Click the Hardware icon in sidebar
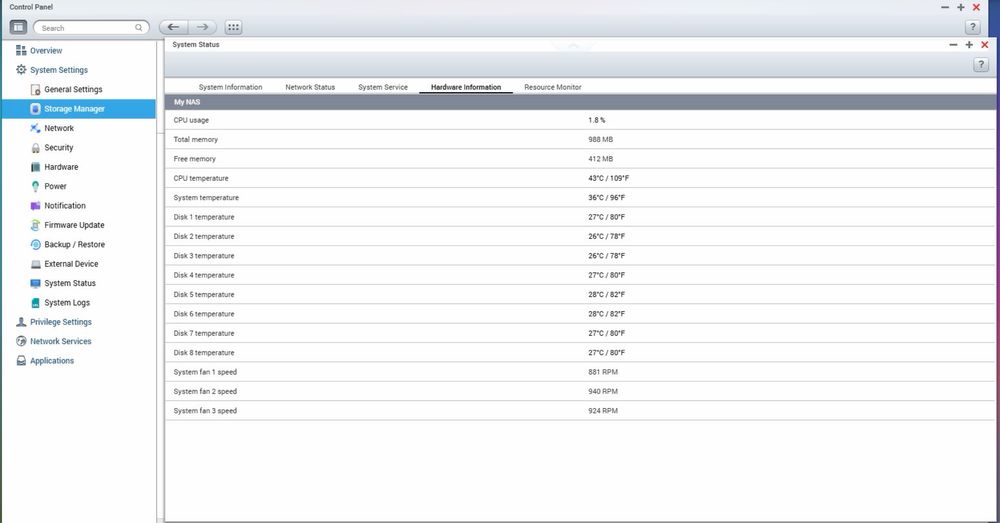This screenshot has height=523, width=1000. tap(36, 167)
